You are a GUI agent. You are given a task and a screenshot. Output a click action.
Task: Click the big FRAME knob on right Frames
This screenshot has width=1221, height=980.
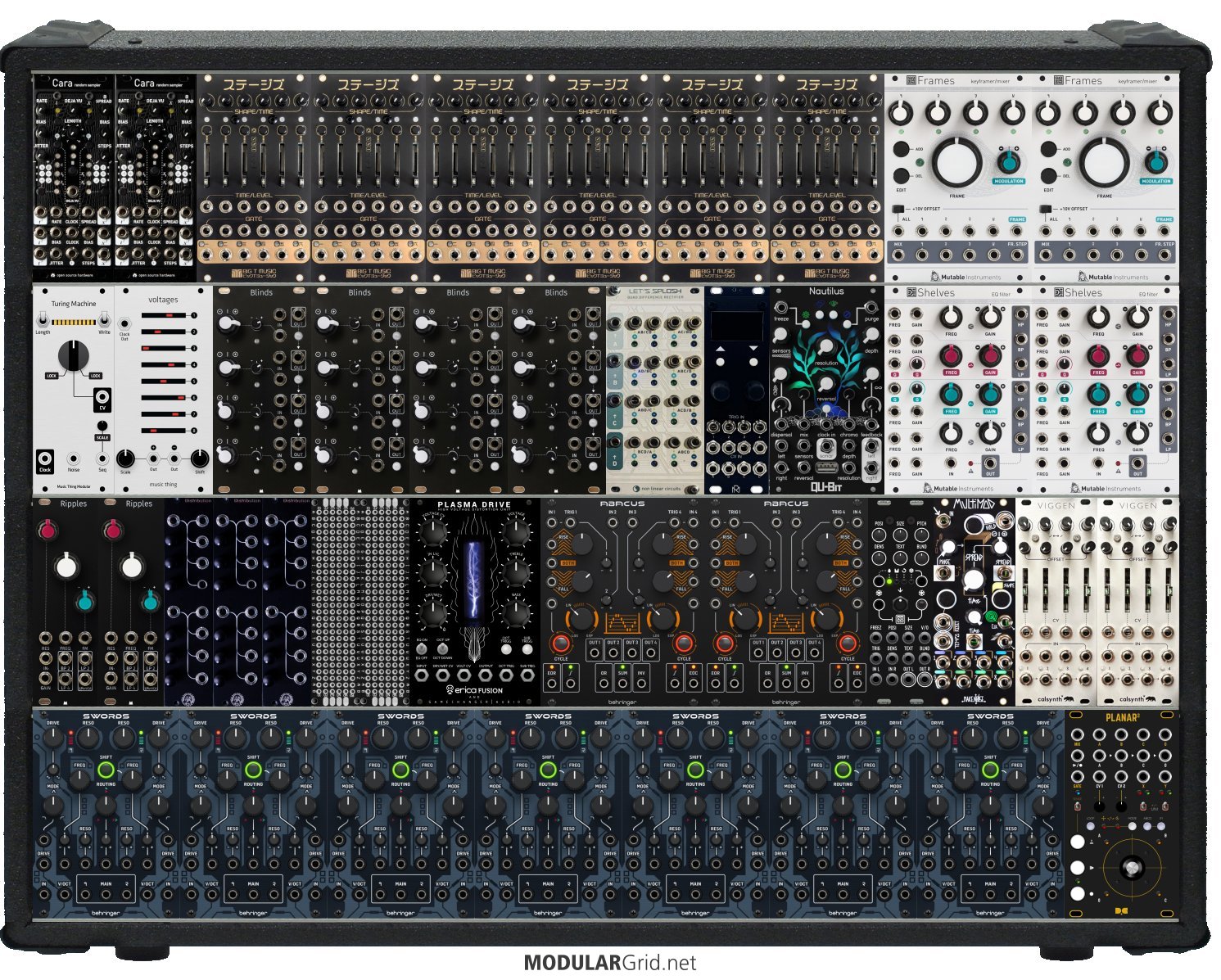click(1105, 162)
